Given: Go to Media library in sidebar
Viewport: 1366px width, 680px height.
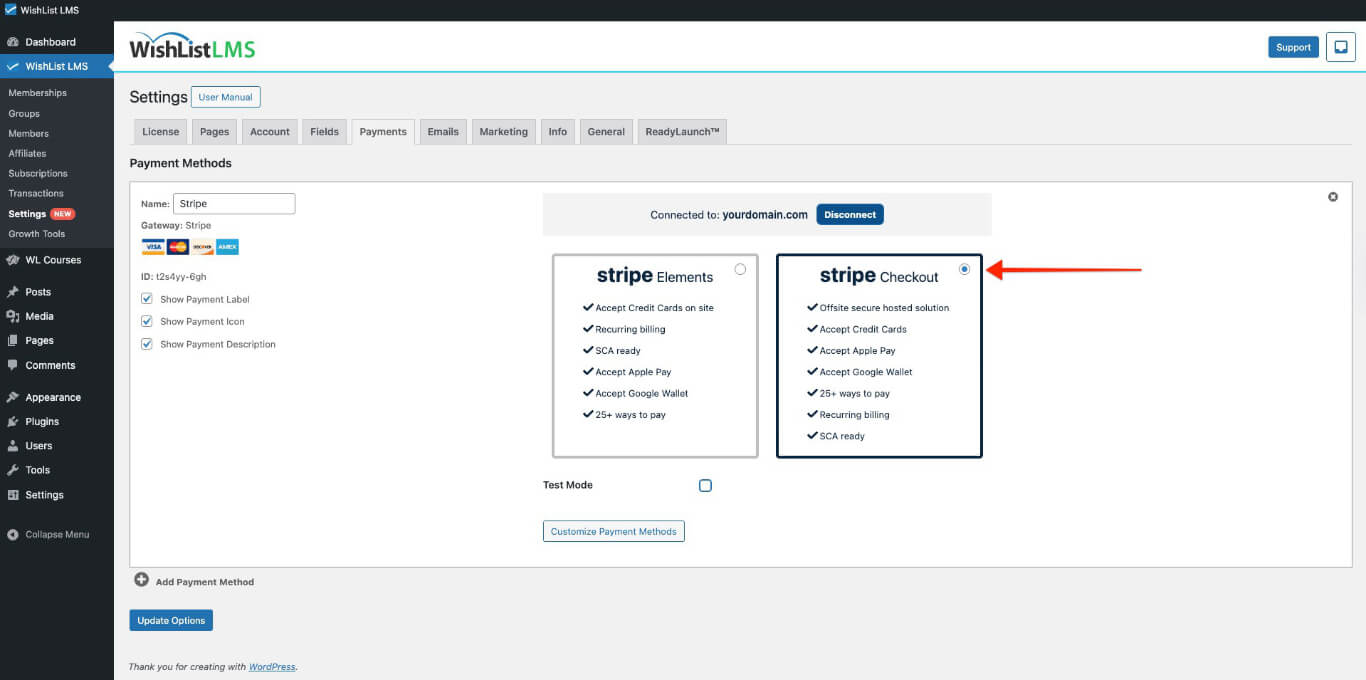Looking at the screenshot, I should (39, 316).
